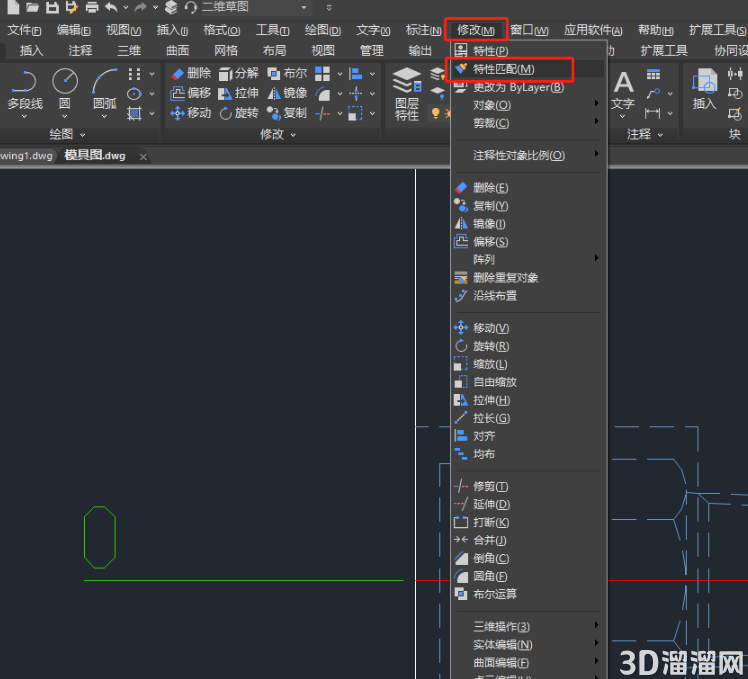
Task: Switch to the 管理 ribbon tab
Action: pos(372,51)
